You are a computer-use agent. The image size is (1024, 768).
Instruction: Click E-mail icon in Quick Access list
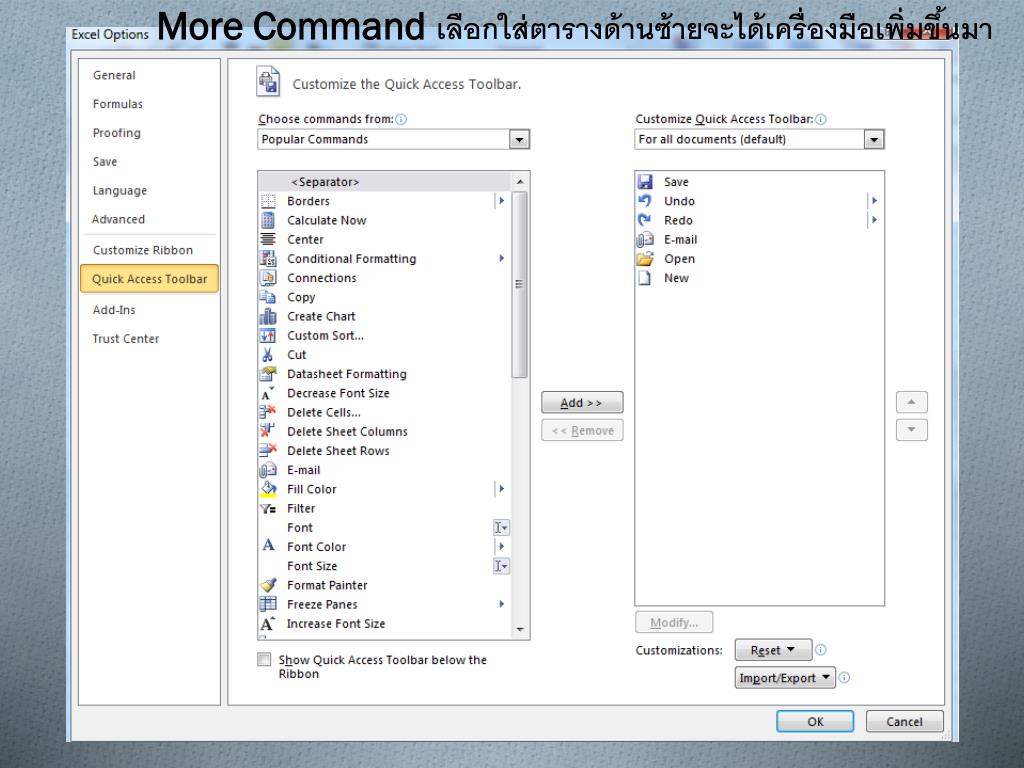coord(645,240)
